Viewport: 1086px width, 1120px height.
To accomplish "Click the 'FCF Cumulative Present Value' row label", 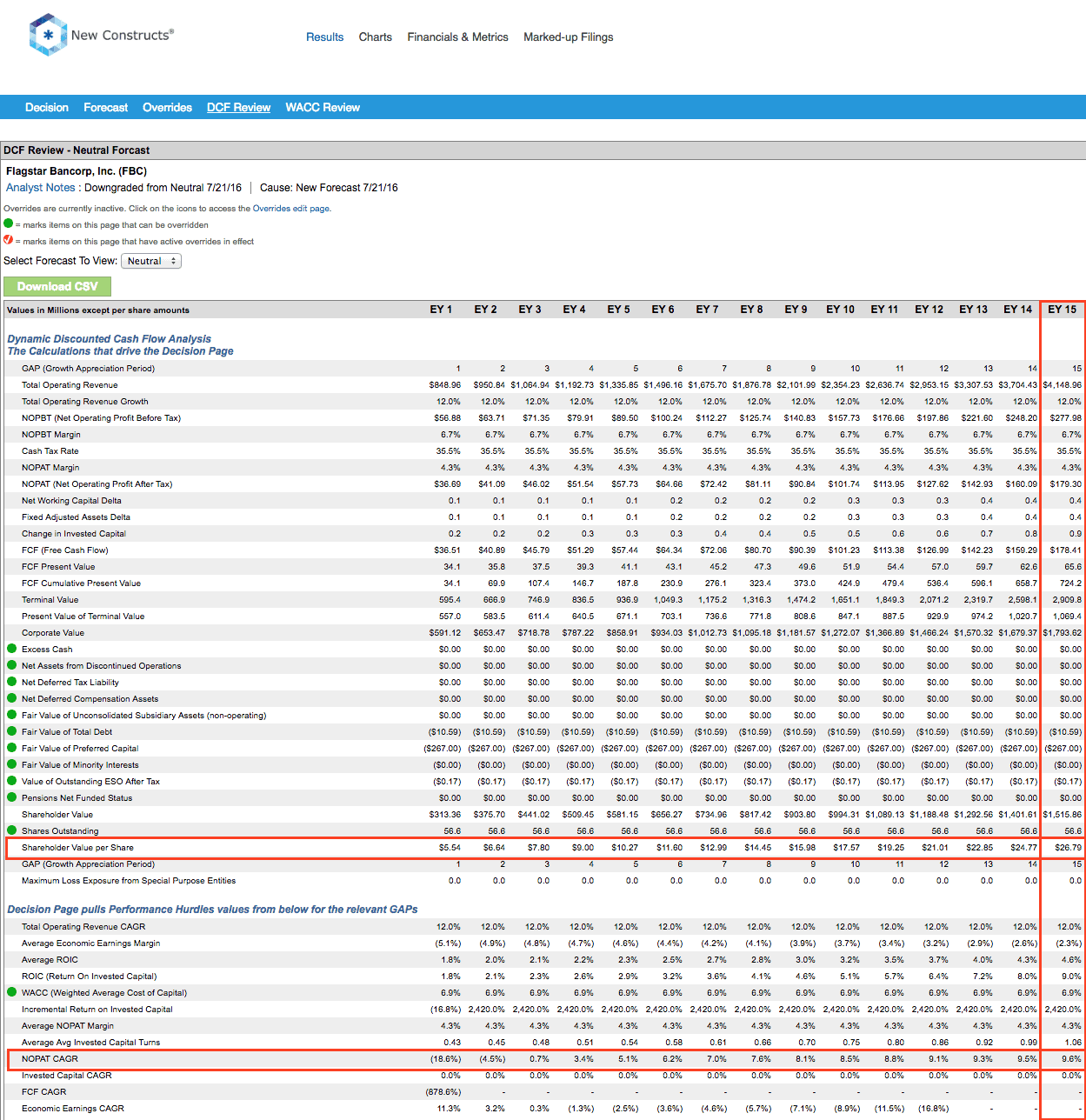I will coord(81,583).
